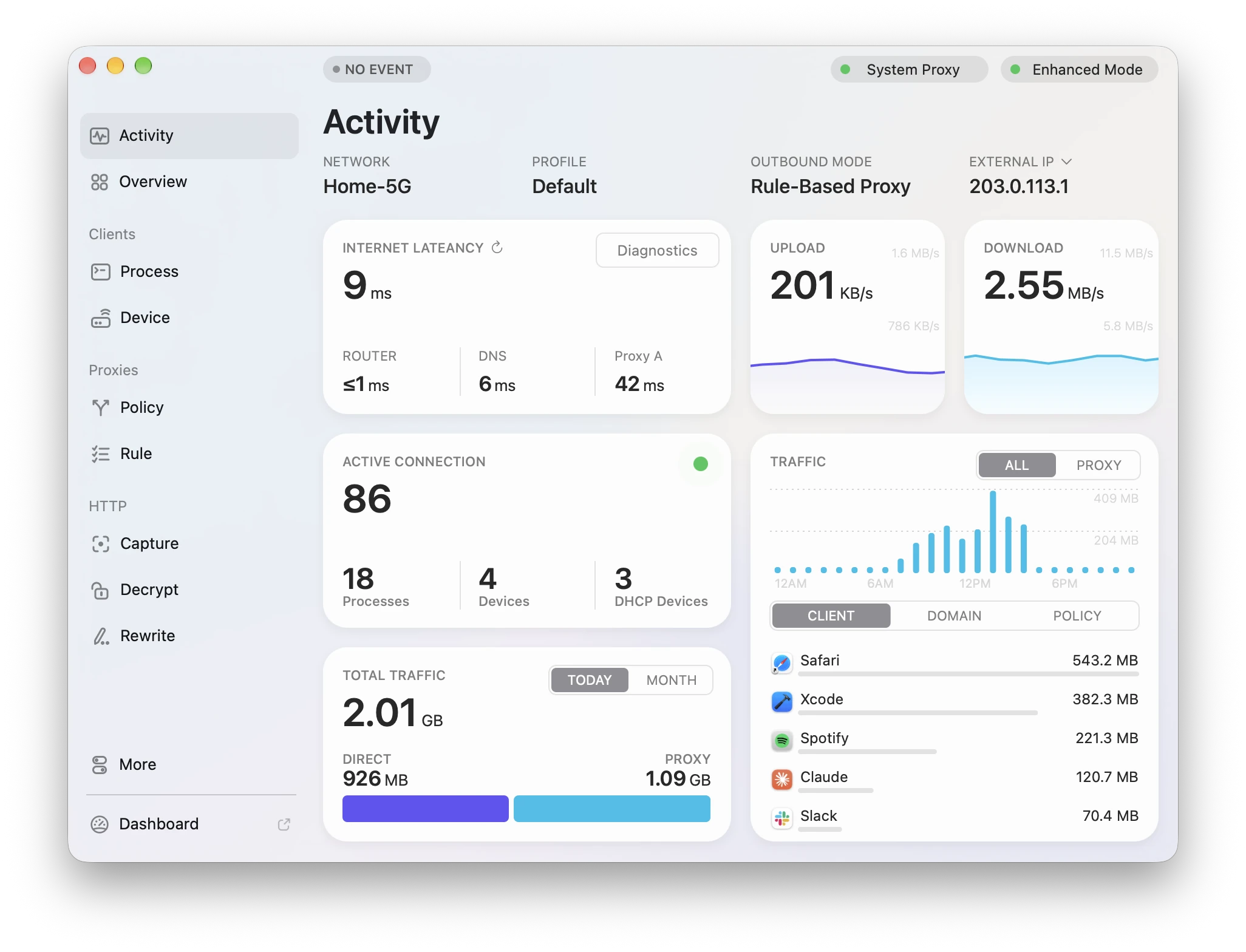Click the Diagnostics button
The image size is (1246, 952).
coord(657,250)
